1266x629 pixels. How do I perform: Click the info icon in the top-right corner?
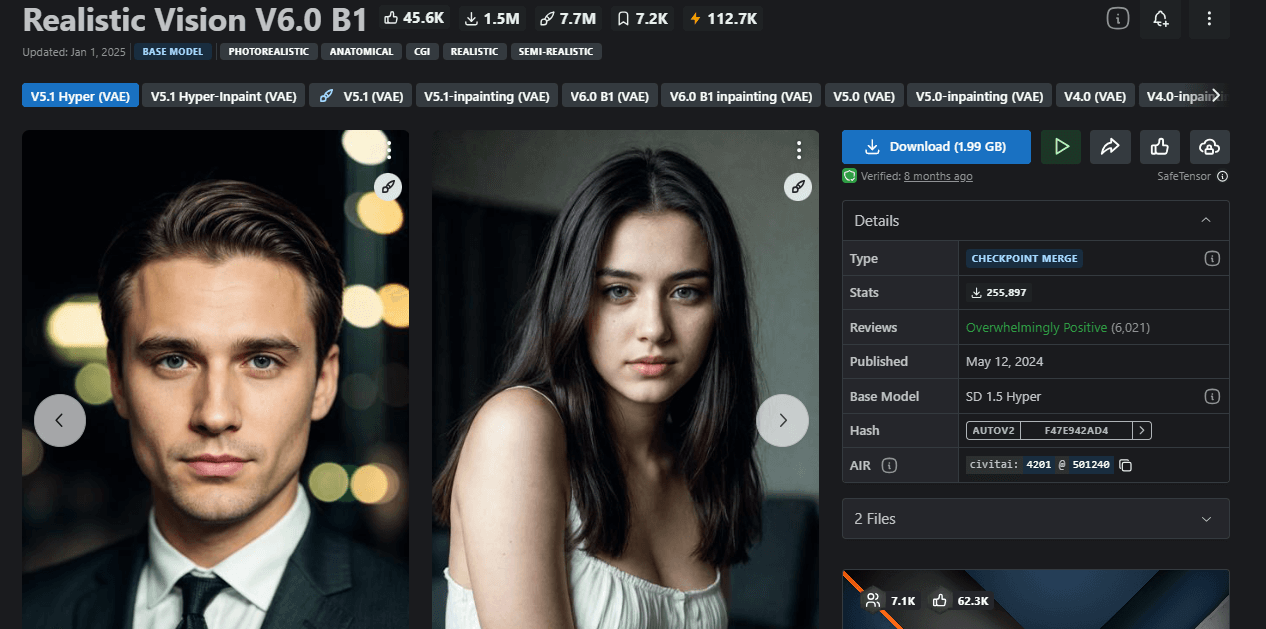1117,18
